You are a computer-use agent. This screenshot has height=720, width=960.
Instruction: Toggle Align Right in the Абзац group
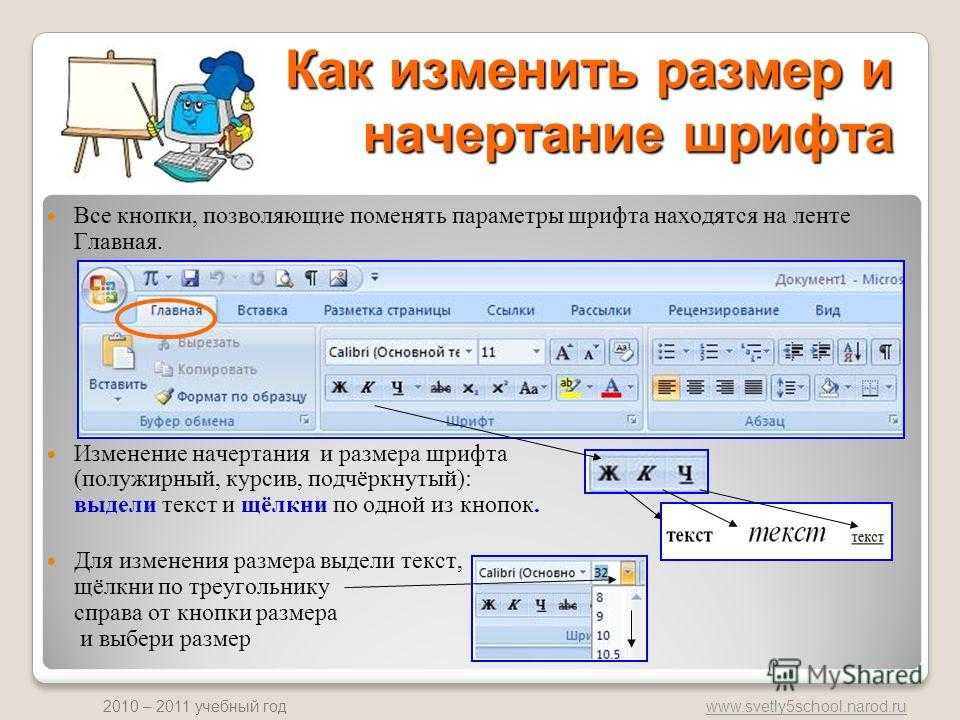click(724, 387)
